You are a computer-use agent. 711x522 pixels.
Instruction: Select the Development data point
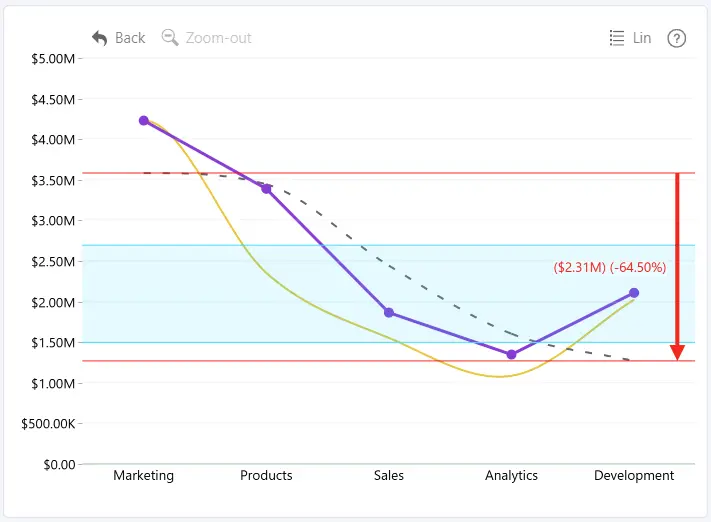(634, 293)
